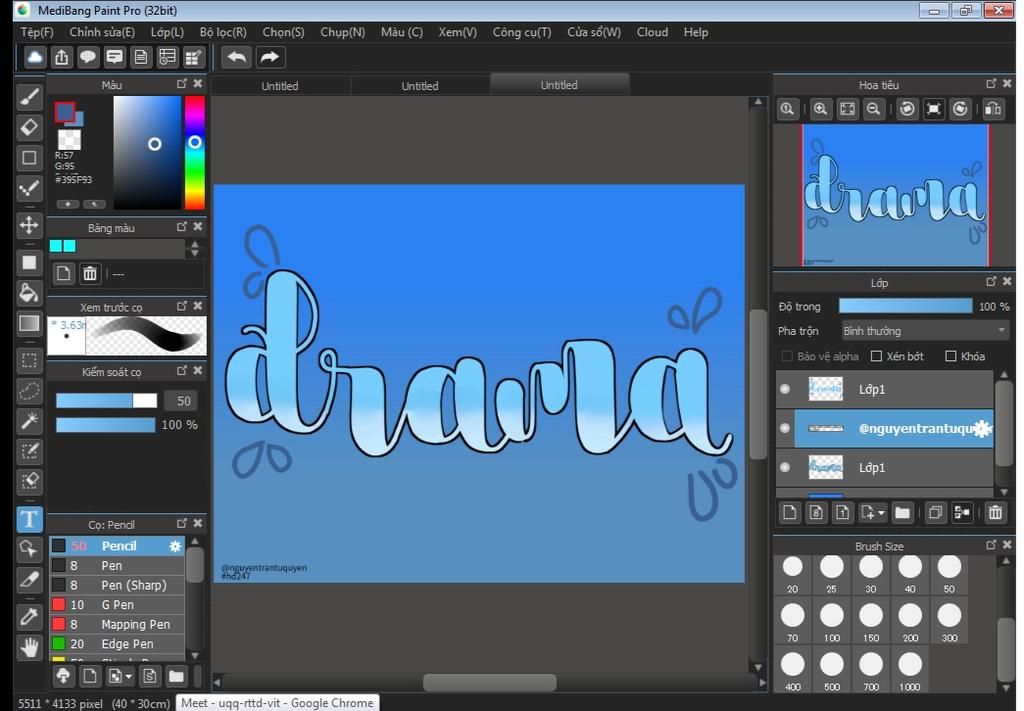This screenshot has width=1024, height=711.
Task: Click the brush size 50 slider
Action: click(x=106, y=401)
